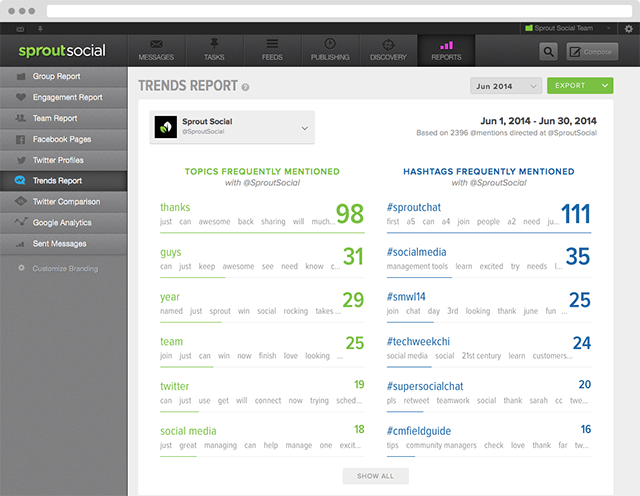Click the Group Report folder icon
This screenshot has height=496, width=640.
pos(21,76)
